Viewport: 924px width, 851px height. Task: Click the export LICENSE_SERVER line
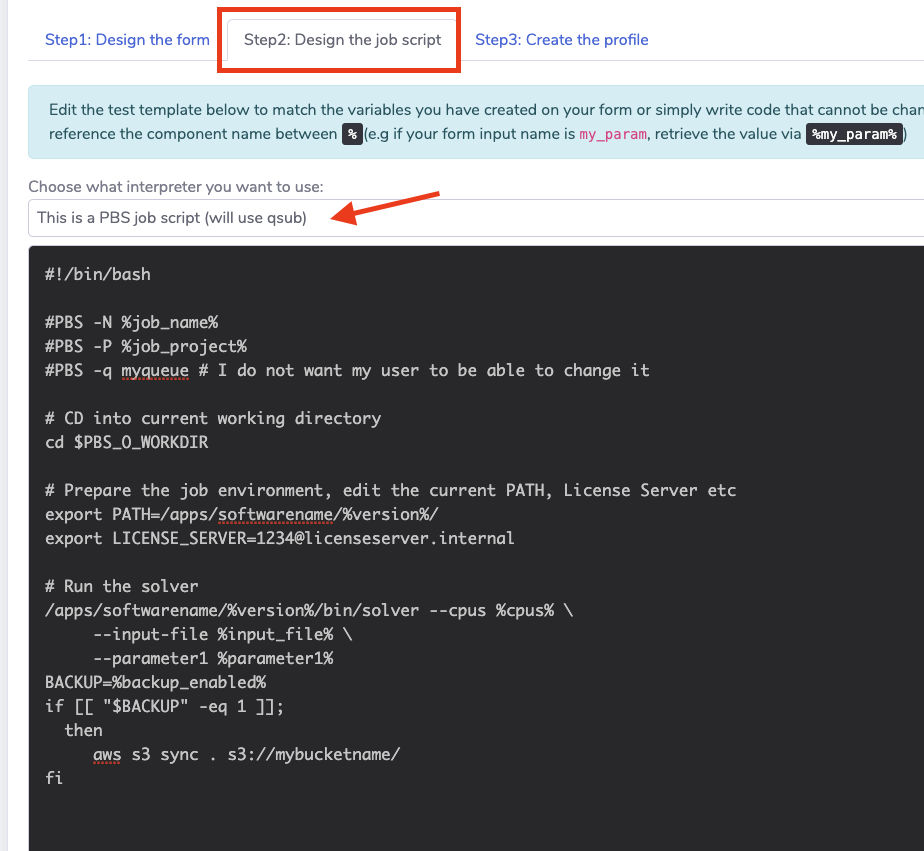pos(279,538)
